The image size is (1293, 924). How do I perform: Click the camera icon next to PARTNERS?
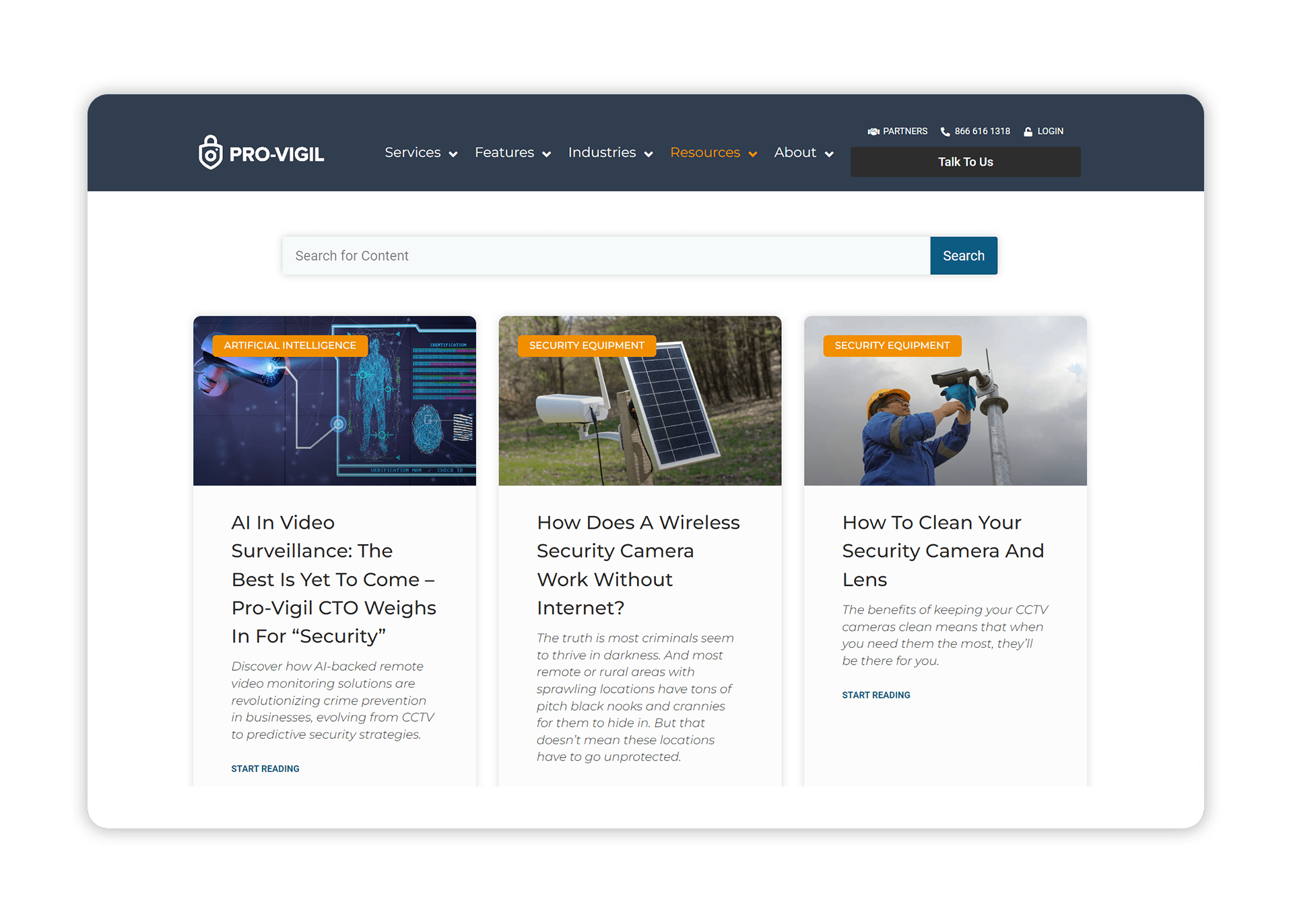point(874,131)
